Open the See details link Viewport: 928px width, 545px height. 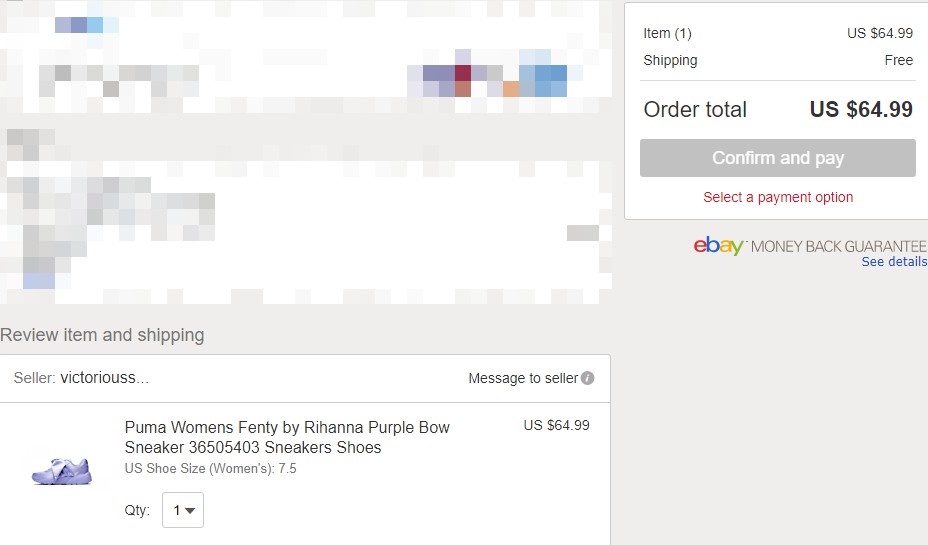[x=894, y=262]
